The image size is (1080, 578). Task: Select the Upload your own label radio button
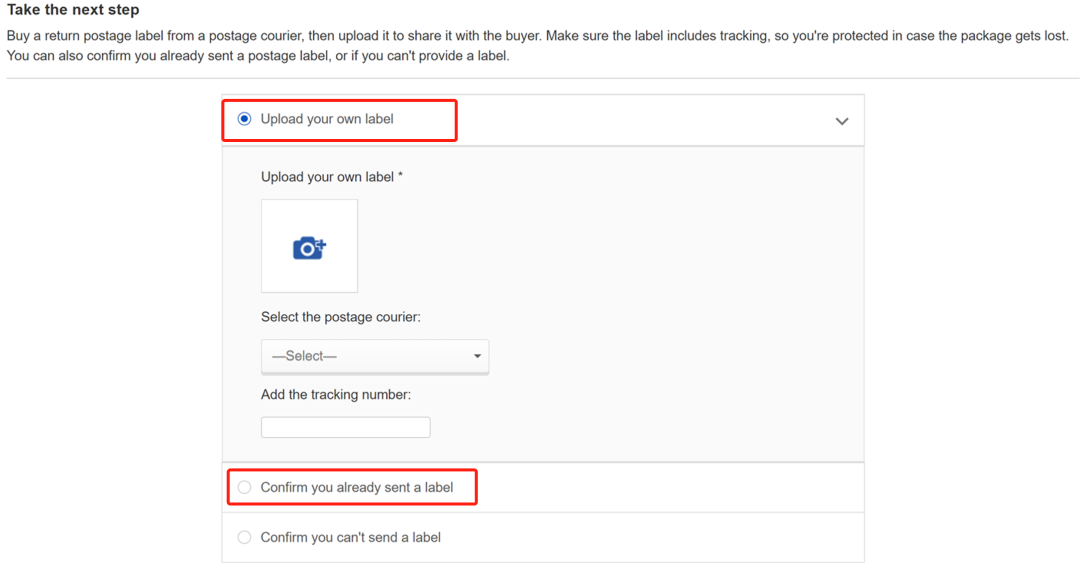245,119
